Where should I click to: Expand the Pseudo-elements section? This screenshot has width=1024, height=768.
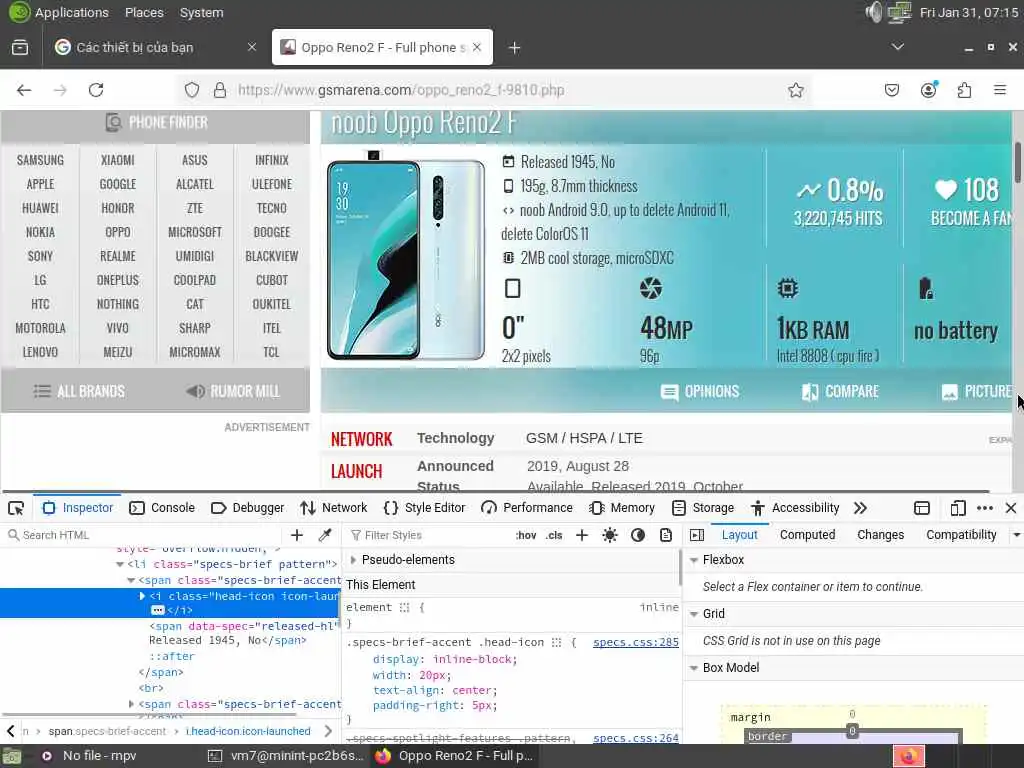coord(353,560)
